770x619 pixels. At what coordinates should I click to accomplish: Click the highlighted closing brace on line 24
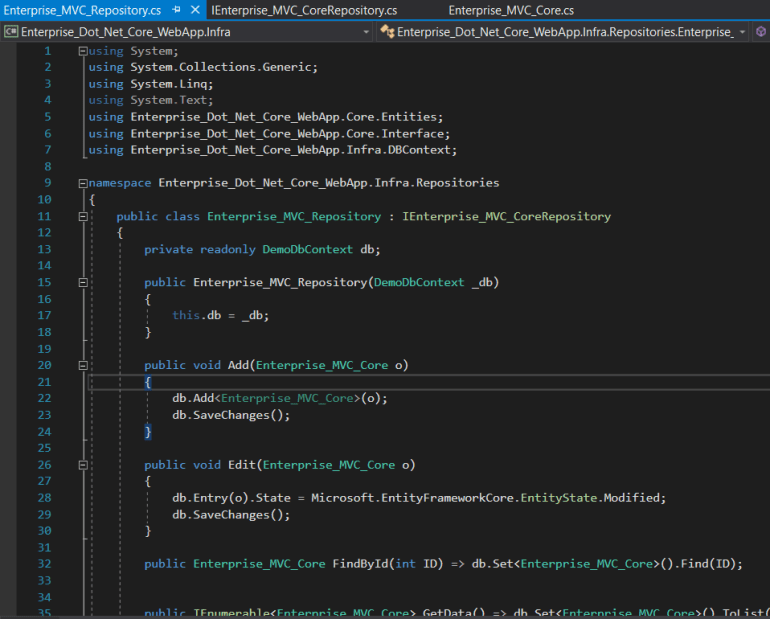tap(148, 432)
